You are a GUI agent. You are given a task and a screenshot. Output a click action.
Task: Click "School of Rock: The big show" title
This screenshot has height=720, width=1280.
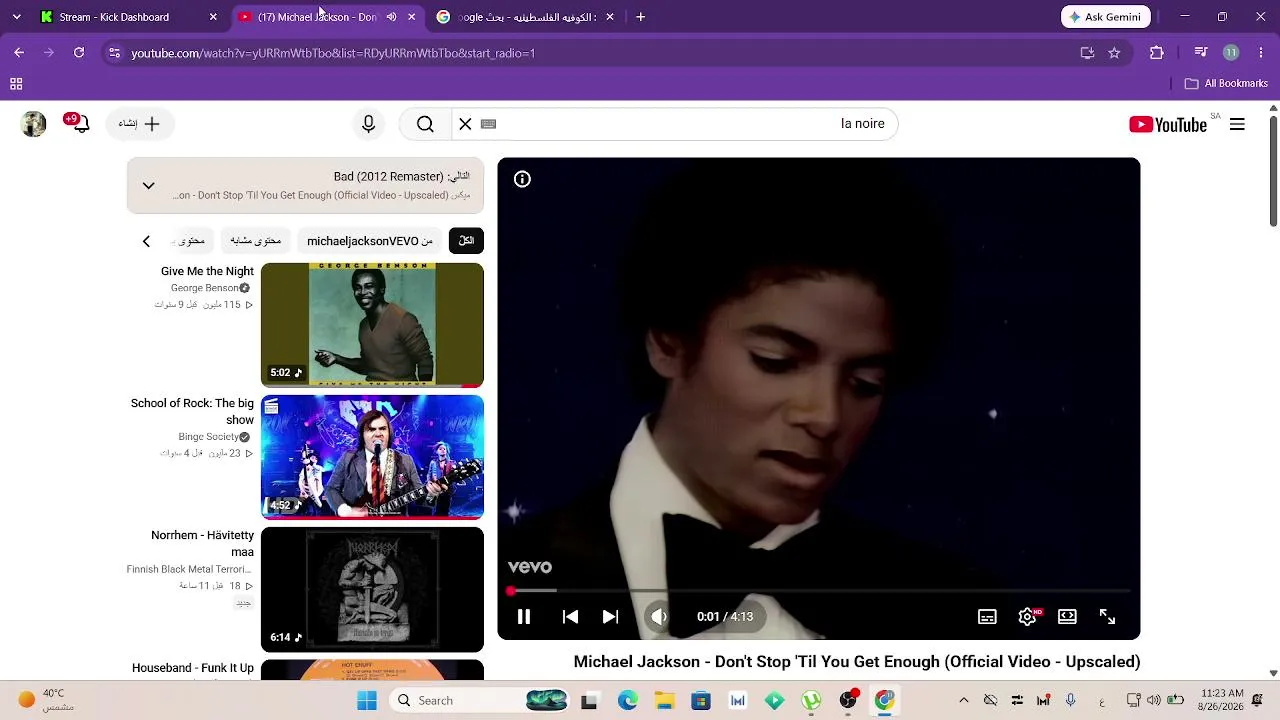[192, 411]
